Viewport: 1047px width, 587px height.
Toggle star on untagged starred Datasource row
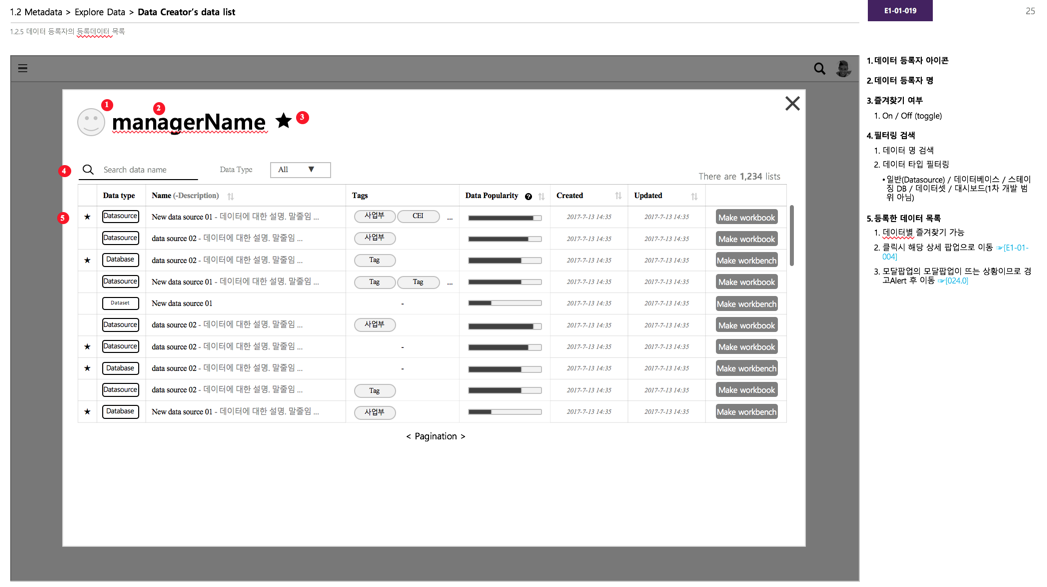click(x=87, y=347)
